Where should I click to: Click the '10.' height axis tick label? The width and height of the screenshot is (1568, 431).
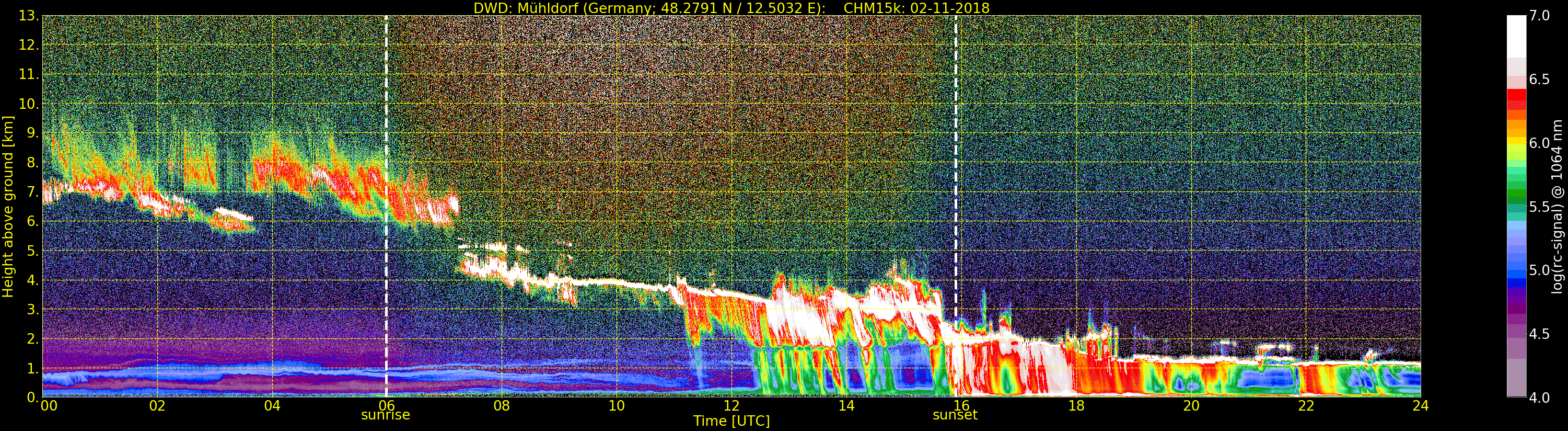(29, 104)
